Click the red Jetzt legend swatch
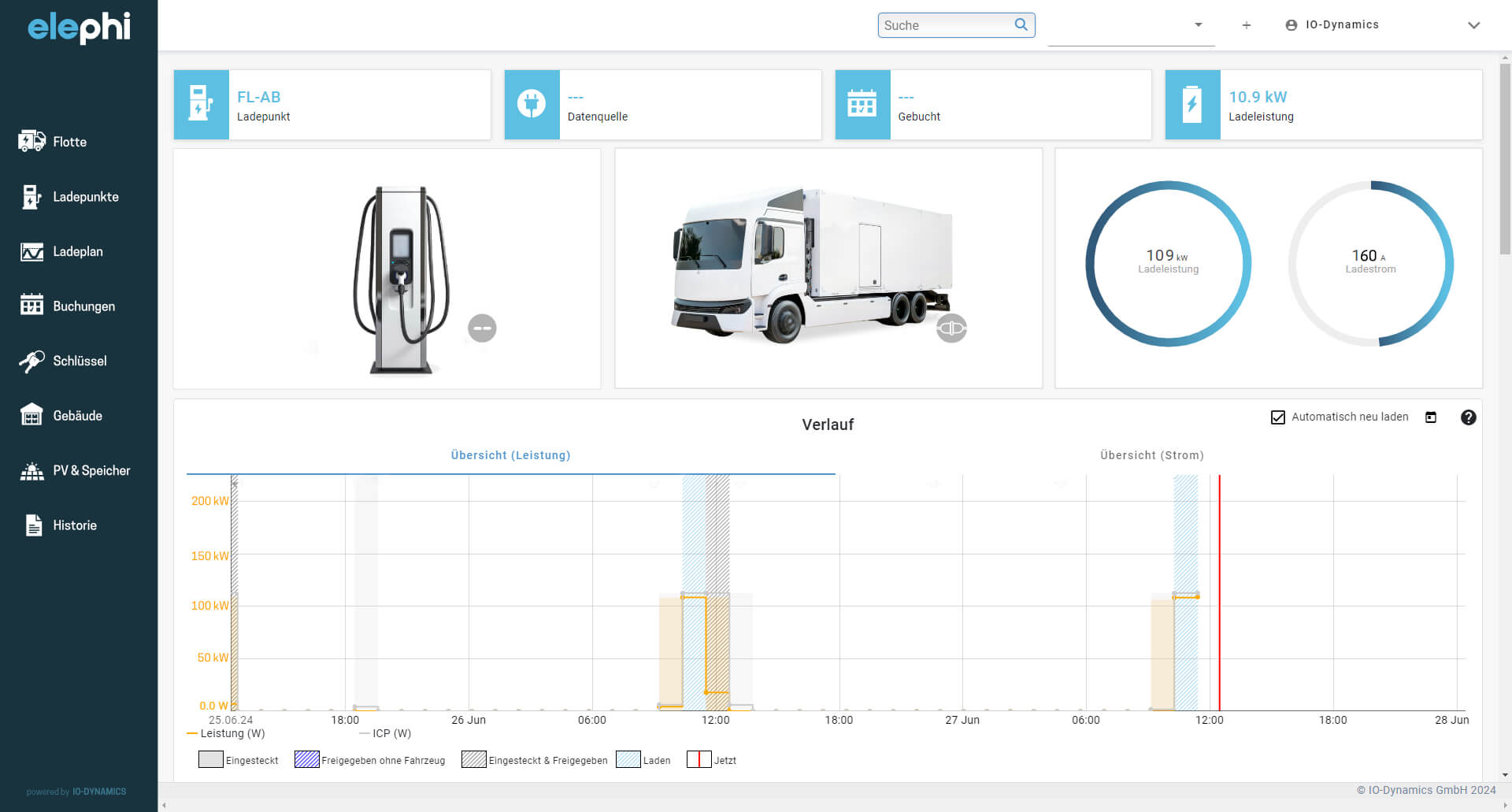The image size is (1512, 812). [x=699, y=760]
